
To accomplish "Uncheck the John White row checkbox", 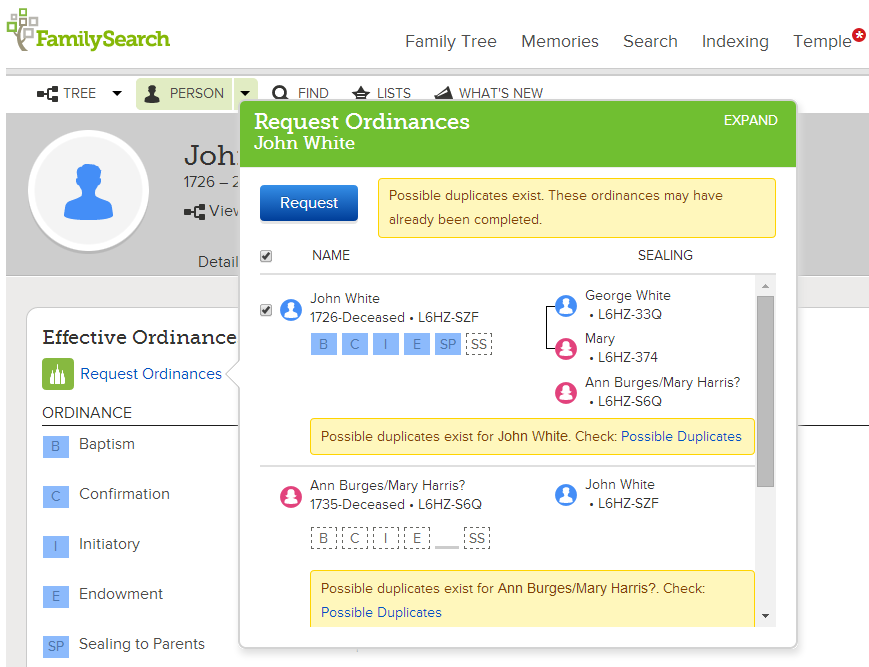I will pos(266,310).
